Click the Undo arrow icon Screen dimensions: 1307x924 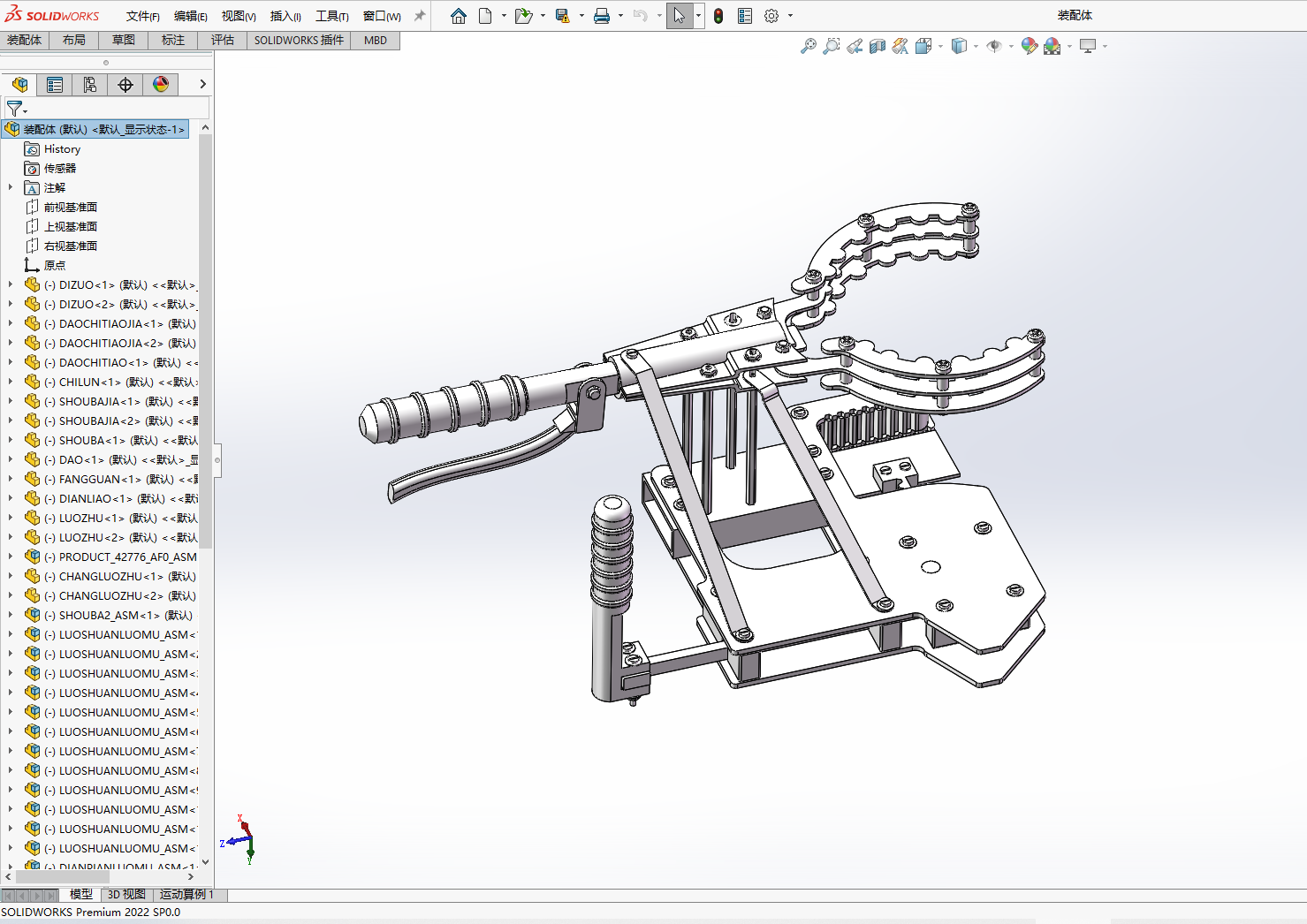point(641,16)
